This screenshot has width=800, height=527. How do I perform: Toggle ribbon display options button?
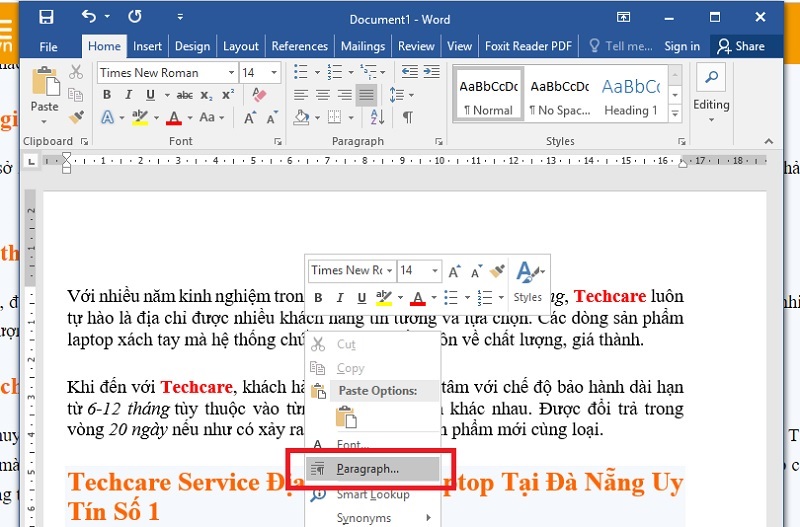tap(623, 17)
